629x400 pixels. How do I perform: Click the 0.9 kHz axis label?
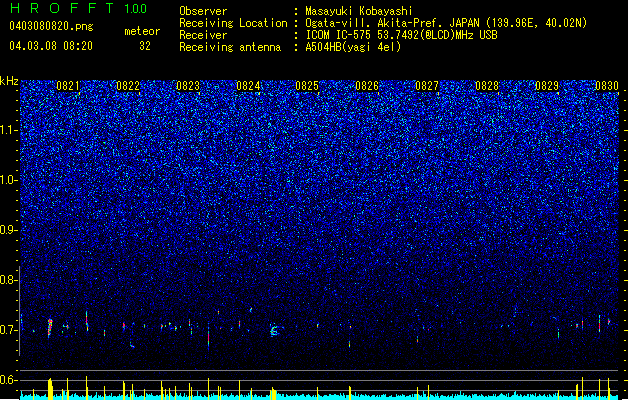9,230
